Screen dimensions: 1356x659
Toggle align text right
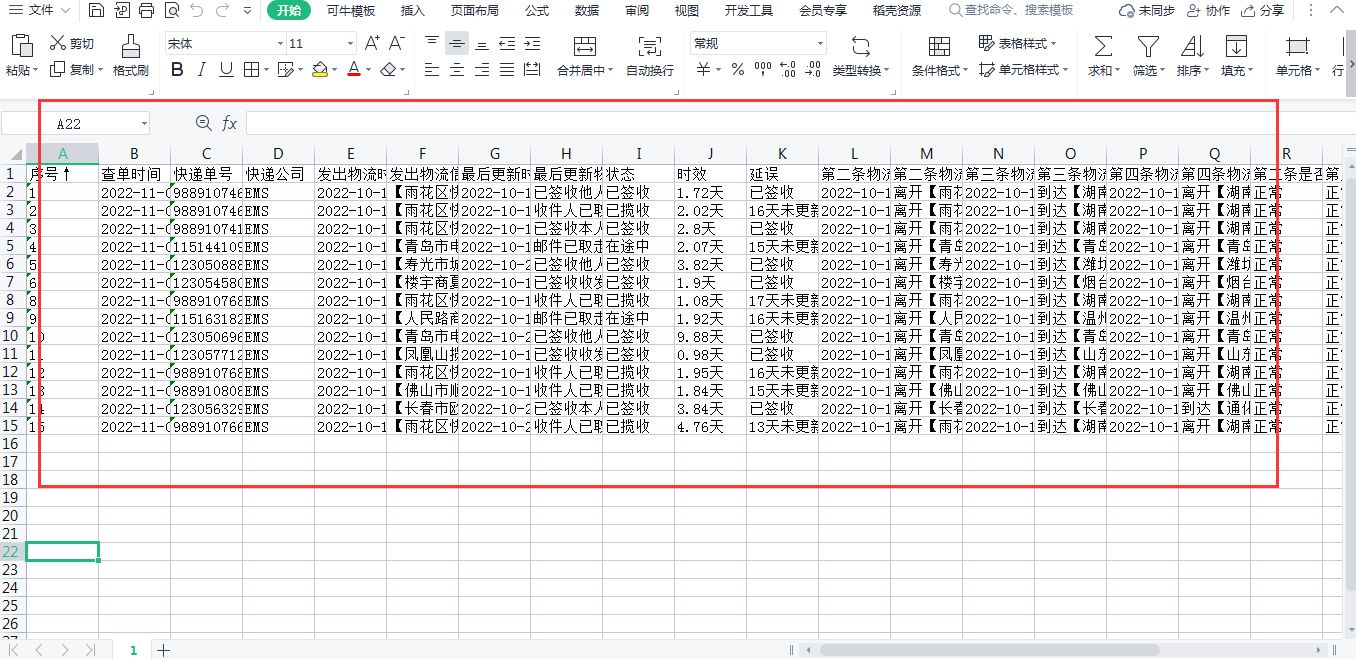pos(482,70)
